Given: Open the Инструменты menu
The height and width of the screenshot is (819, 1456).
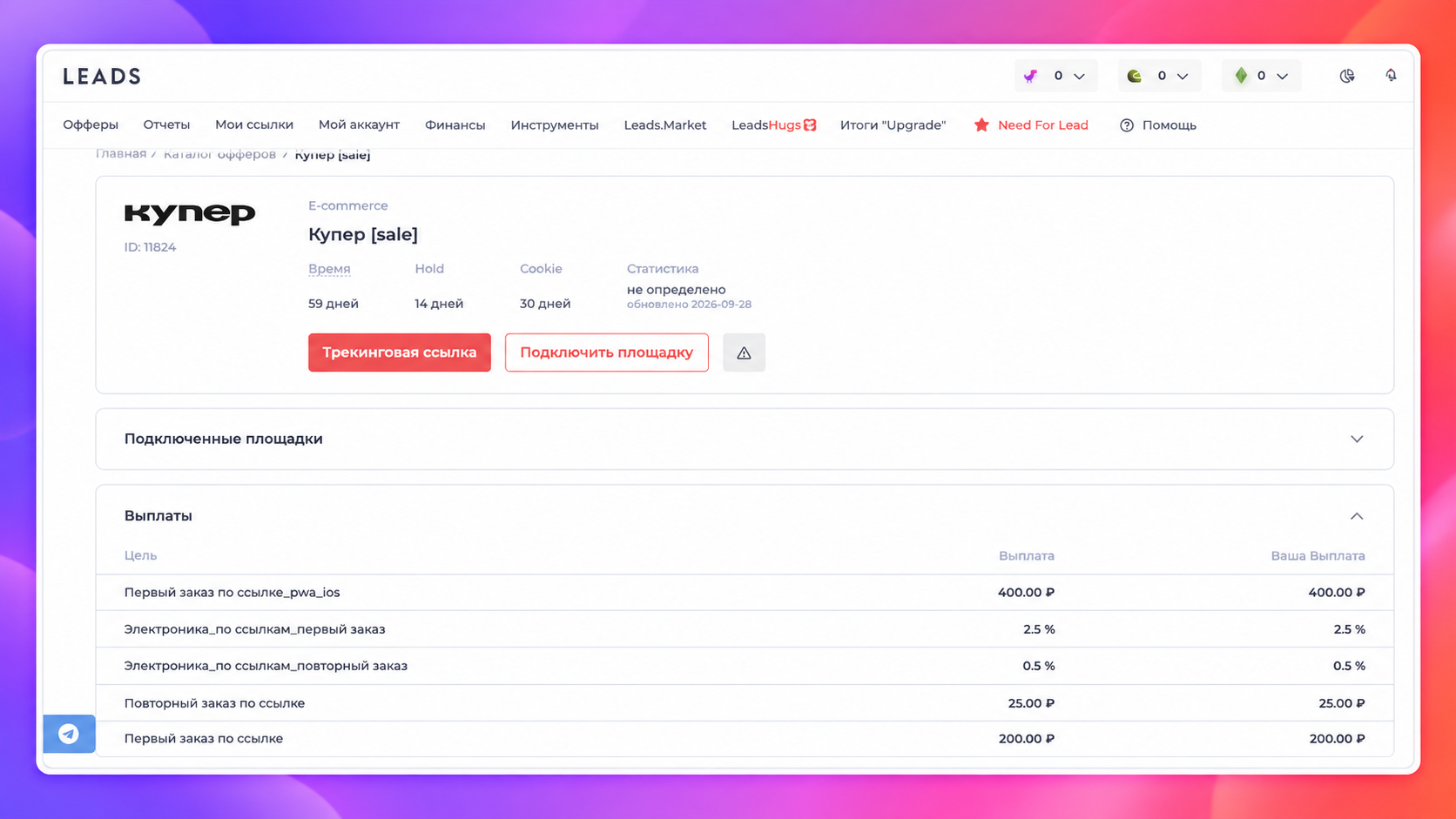Looking at the screenshot, I should click(x=555, y=125).
